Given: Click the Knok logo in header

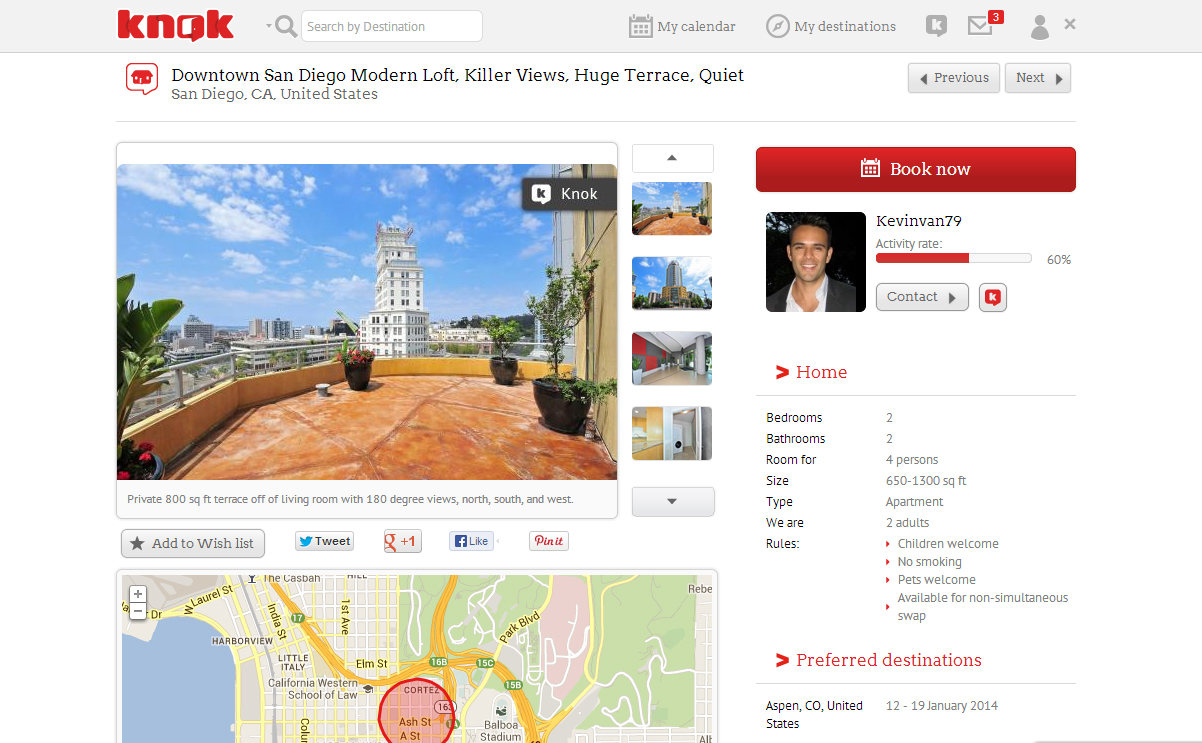Looking at the screenshot, I should (x=175, y=26).
